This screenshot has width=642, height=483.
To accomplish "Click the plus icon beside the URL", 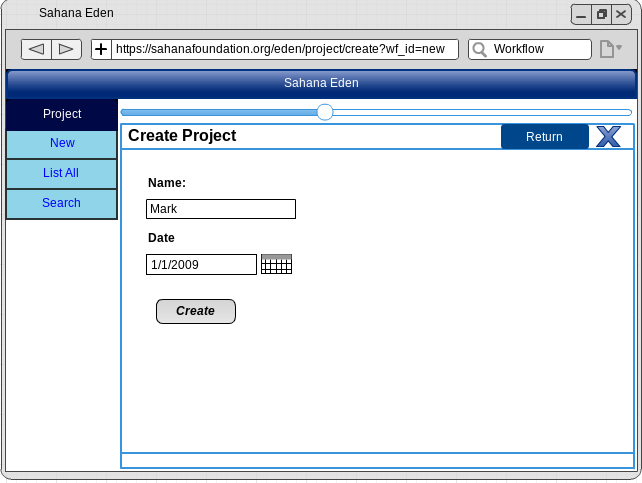I will point(101,49).
